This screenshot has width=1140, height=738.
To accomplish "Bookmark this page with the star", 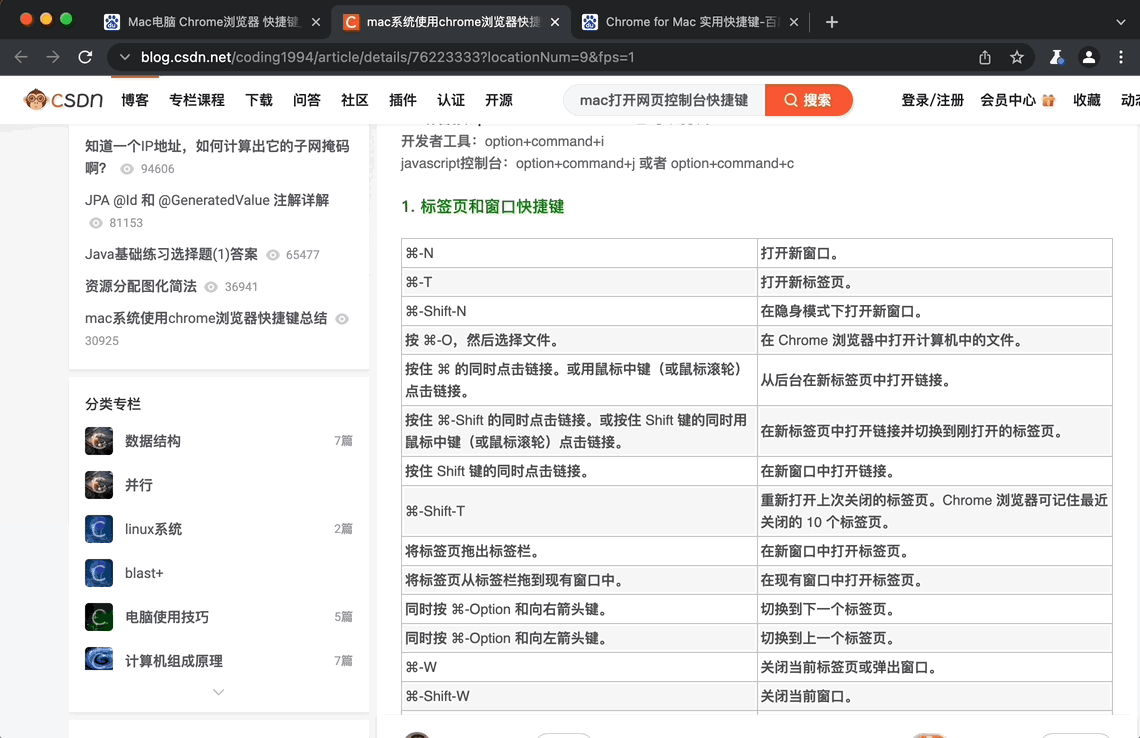I will pos(1016,57).
